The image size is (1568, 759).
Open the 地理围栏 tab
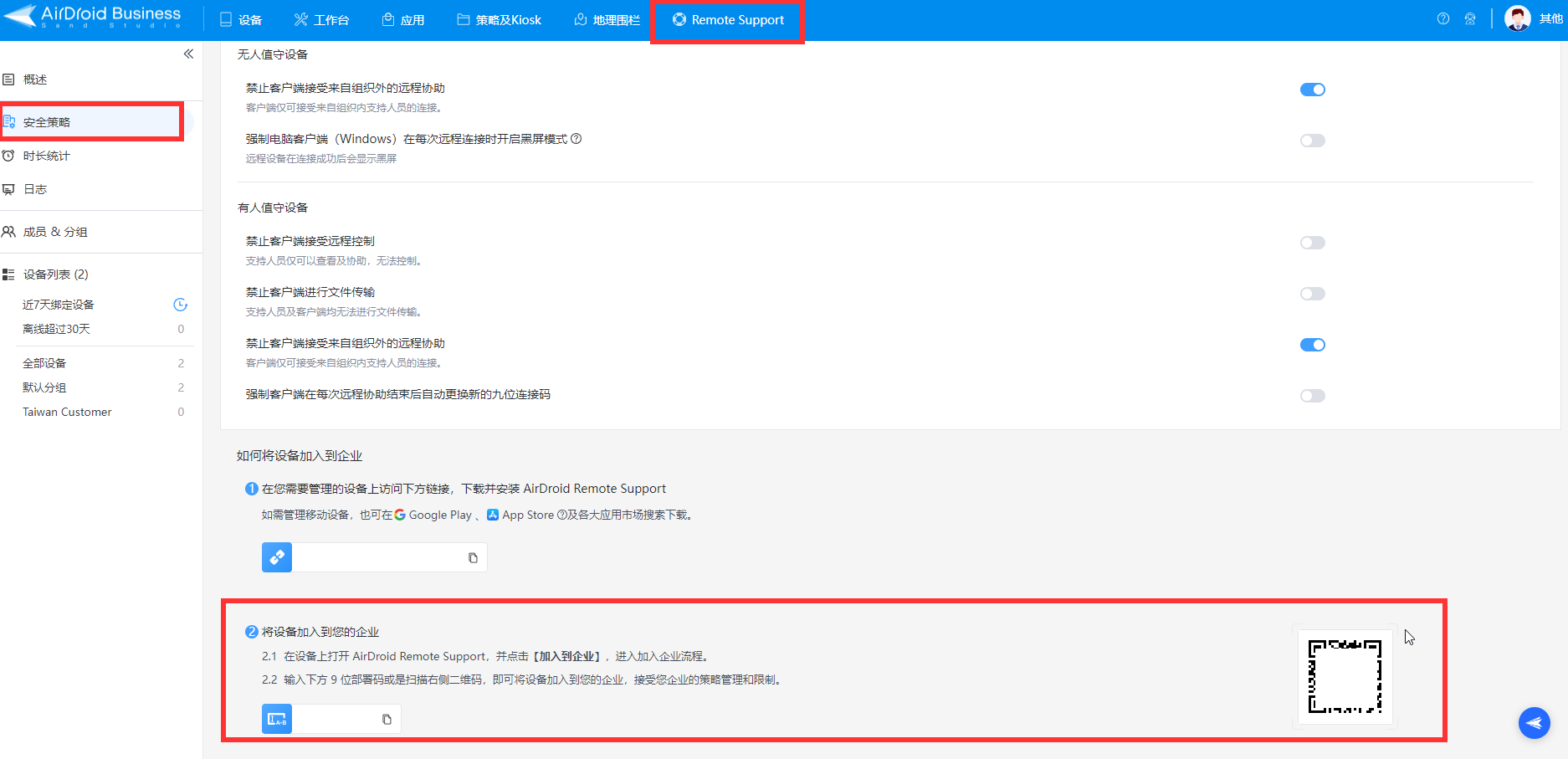tap(607, 19)
